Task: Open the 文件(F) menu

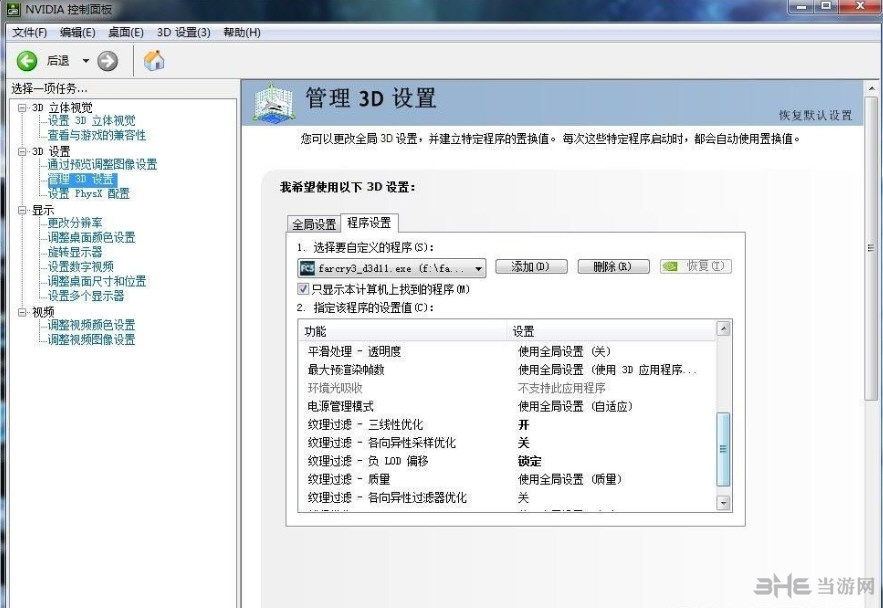Action: click(x=29, y=33)
